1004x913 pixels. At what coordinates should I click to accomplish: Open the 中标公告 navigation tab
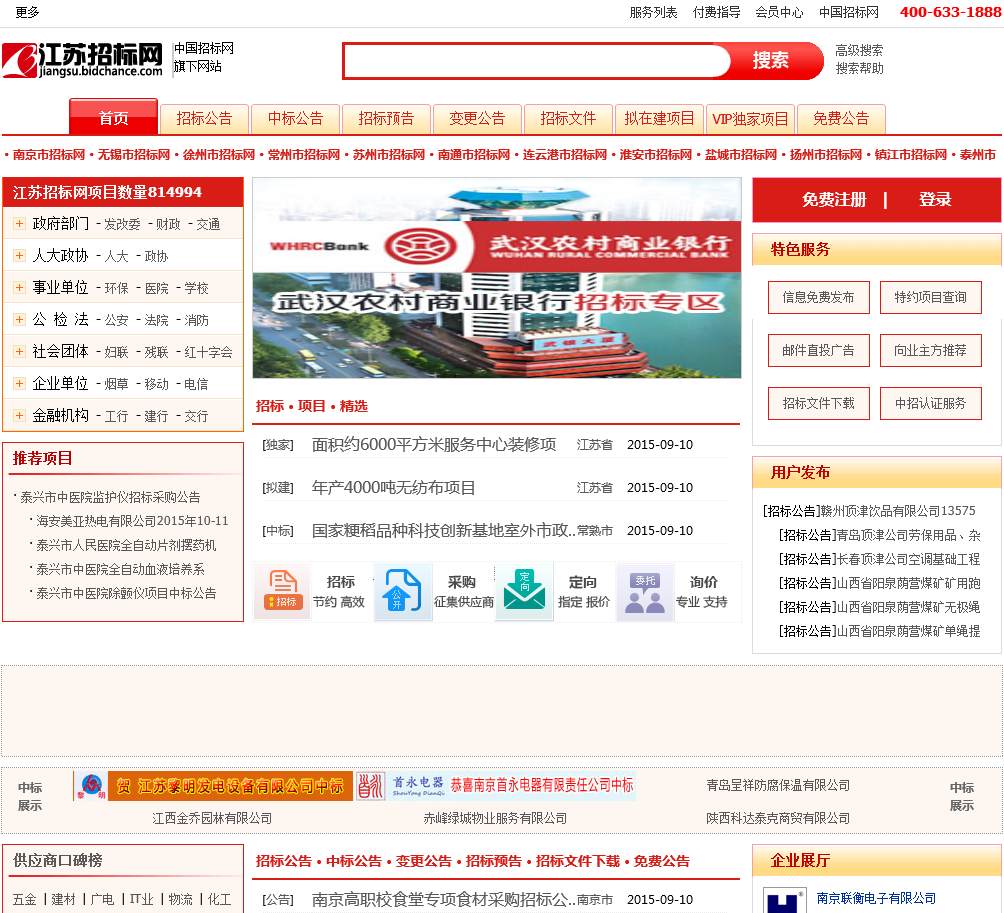(x=295, y=118)
